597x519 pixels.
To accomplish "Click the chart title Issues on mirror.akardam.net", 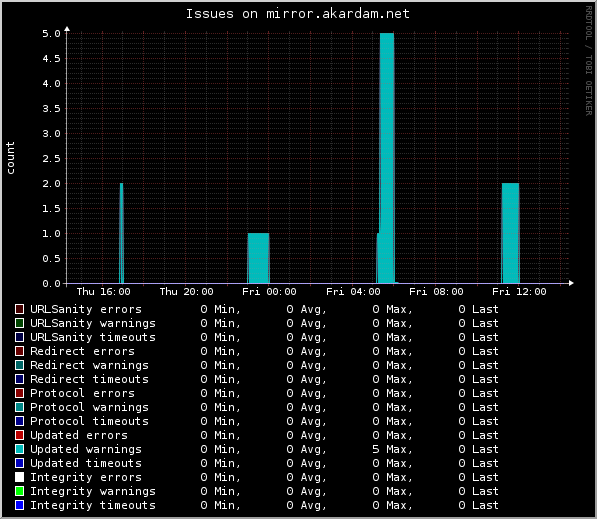I will pyautogui.click(x=298, y=14).
